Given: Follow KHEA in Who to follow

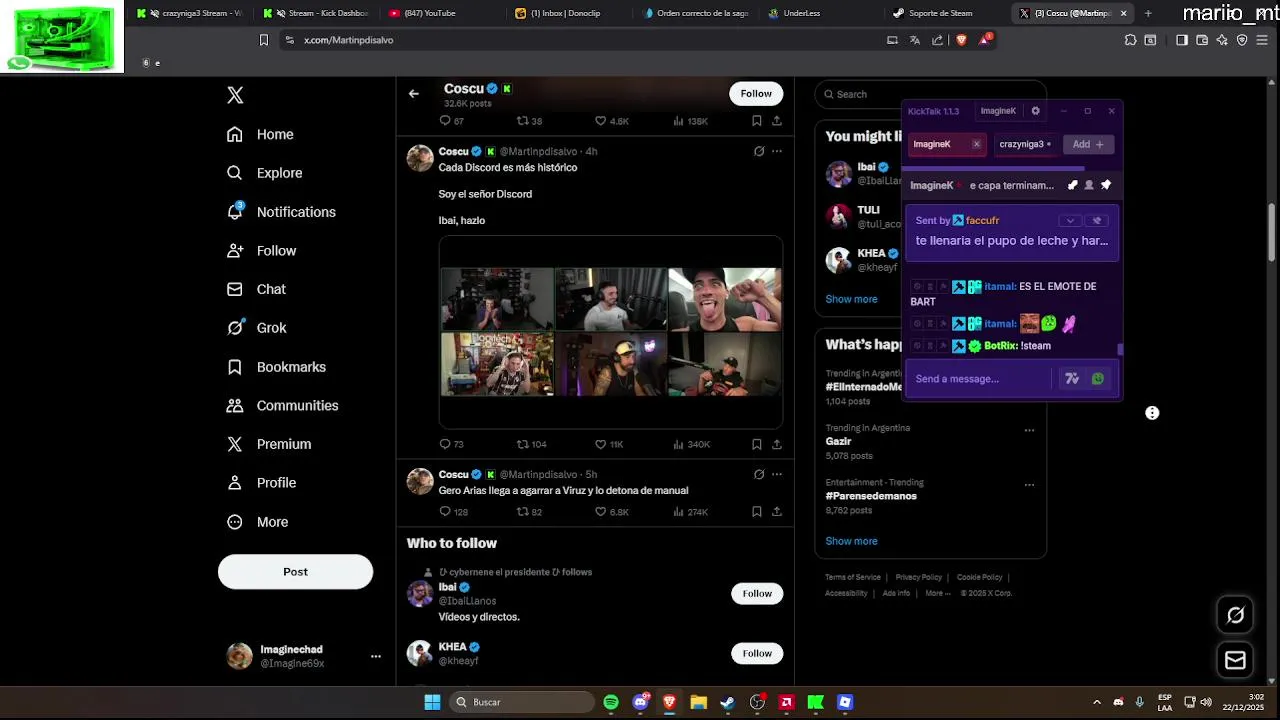Looking at the screenshot, I should click(x=757, y=653).
